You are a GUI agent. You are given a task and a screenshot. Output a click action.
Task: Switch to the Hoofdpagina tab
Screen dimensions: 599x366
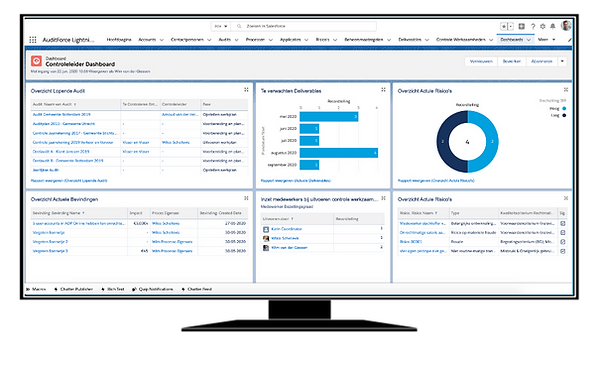point(119,40)
